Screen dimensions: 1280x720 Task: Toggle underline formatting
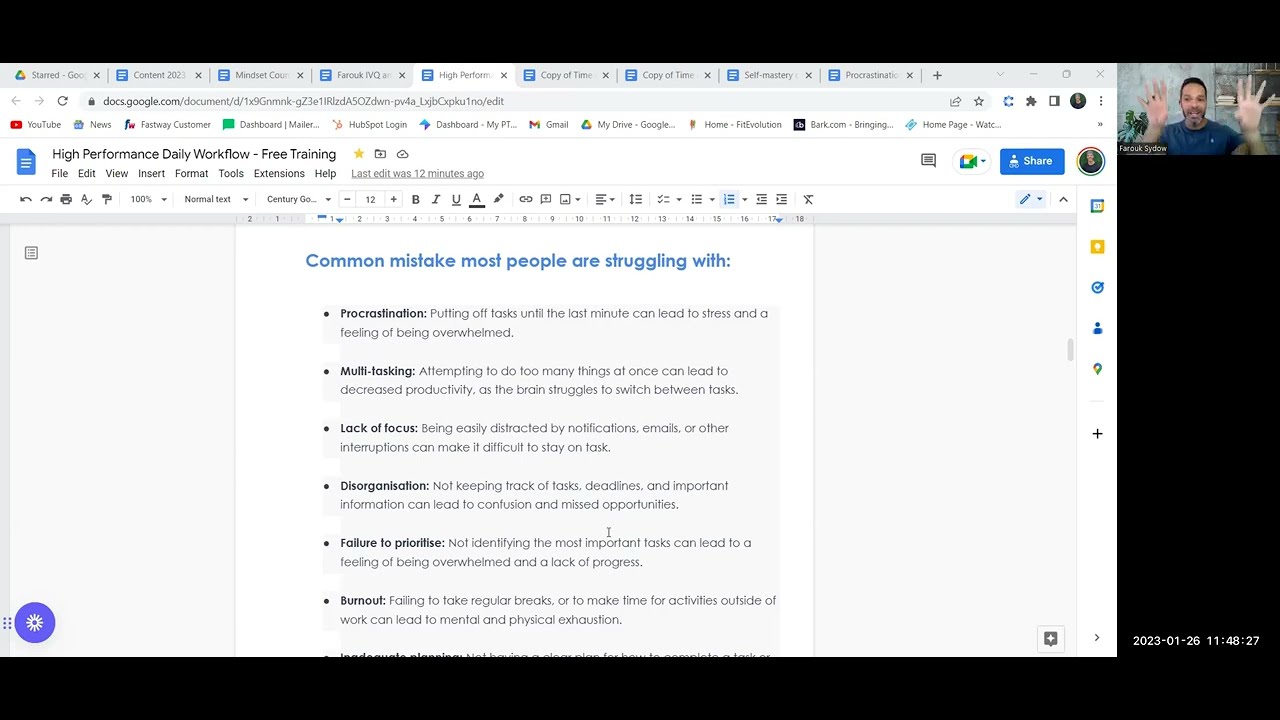point(456,199)
